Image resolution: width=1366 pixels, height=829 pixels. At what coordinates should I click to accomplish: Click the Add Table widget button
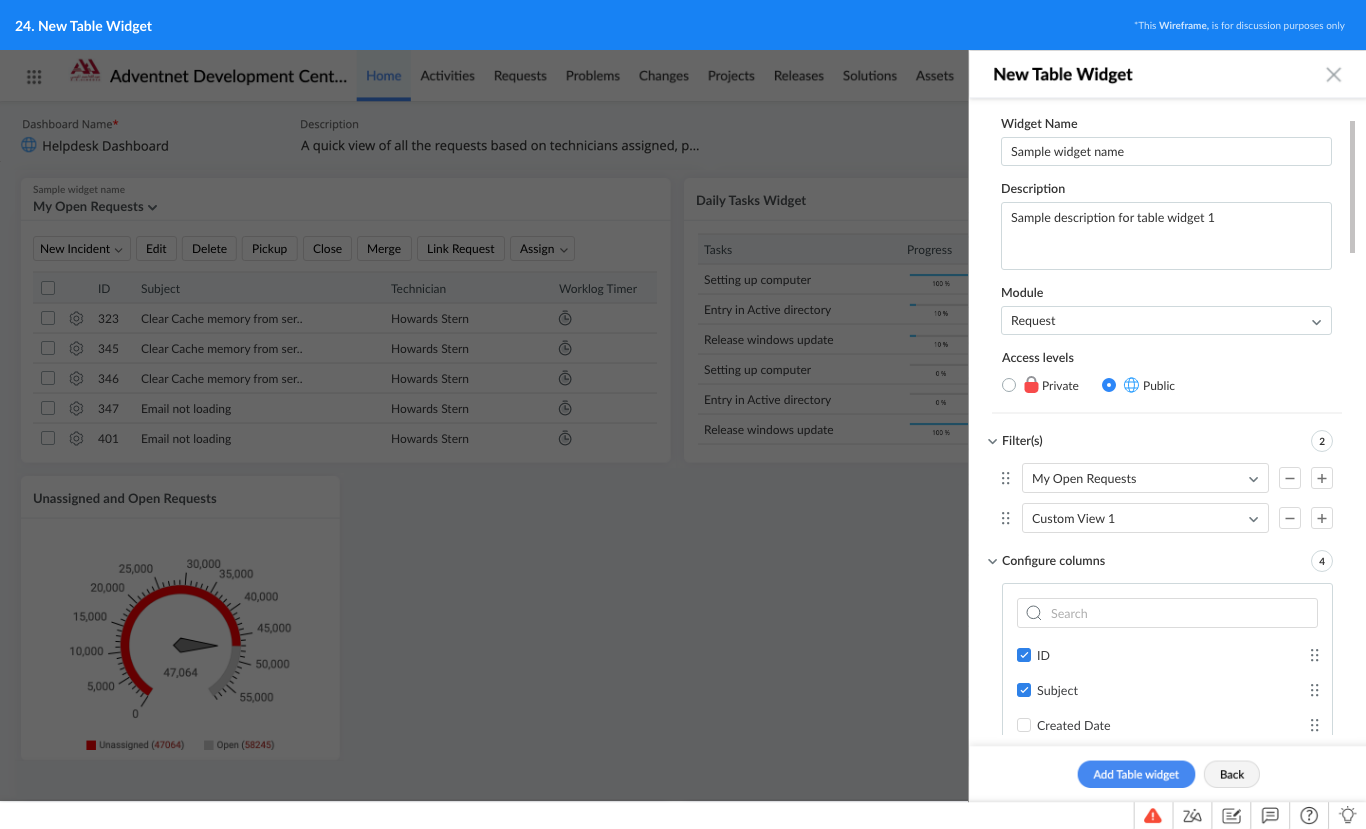[x=1136, y=774]
